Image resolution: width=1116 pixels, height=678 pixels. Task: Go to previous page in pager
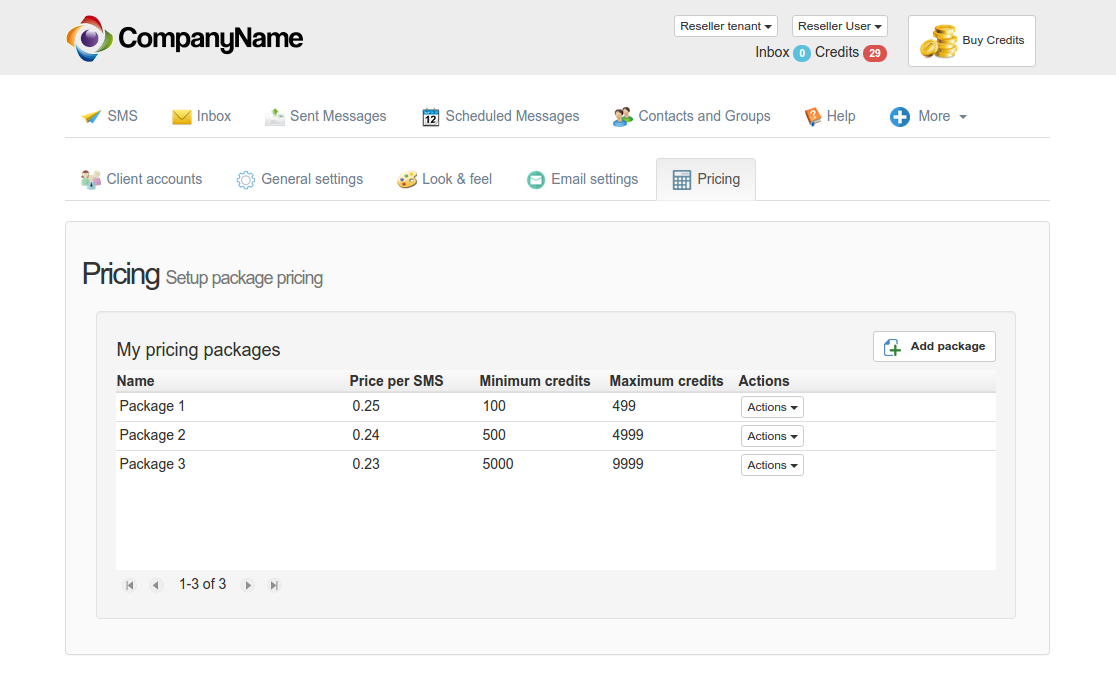click(x=155, y=585)
